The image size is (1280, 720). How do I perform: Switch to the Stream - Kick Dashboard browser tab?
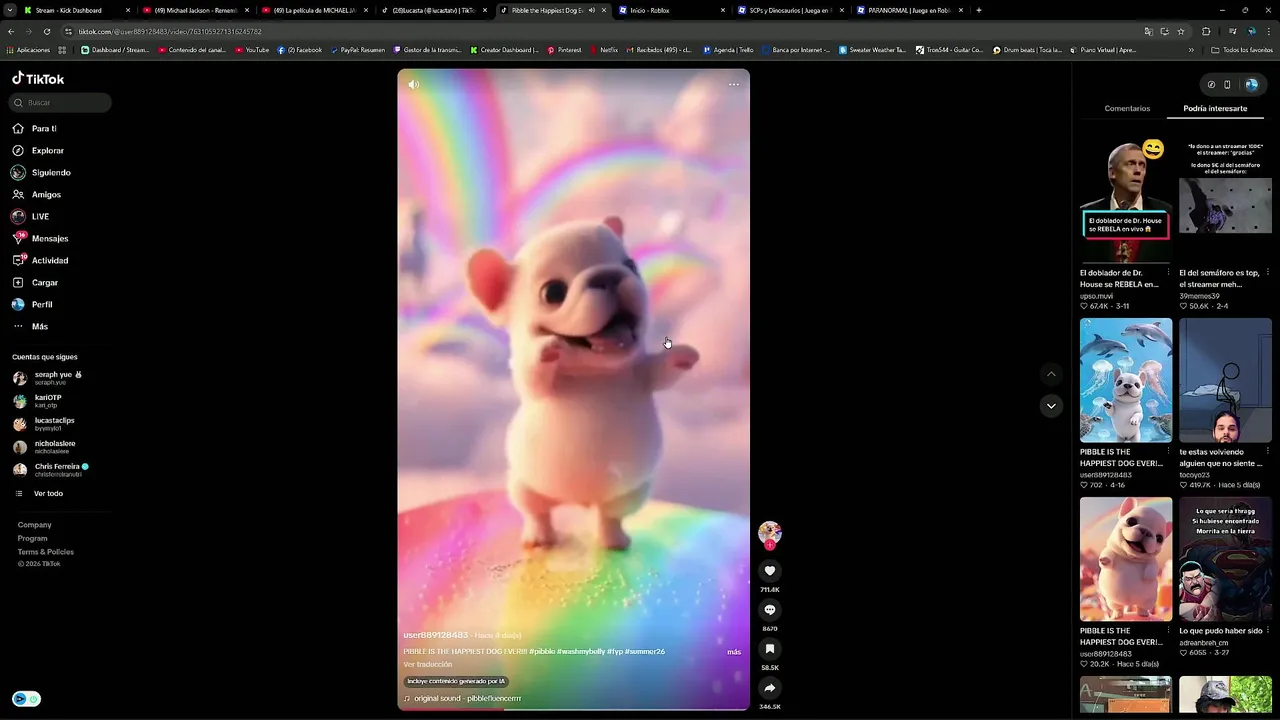point(77,10)
